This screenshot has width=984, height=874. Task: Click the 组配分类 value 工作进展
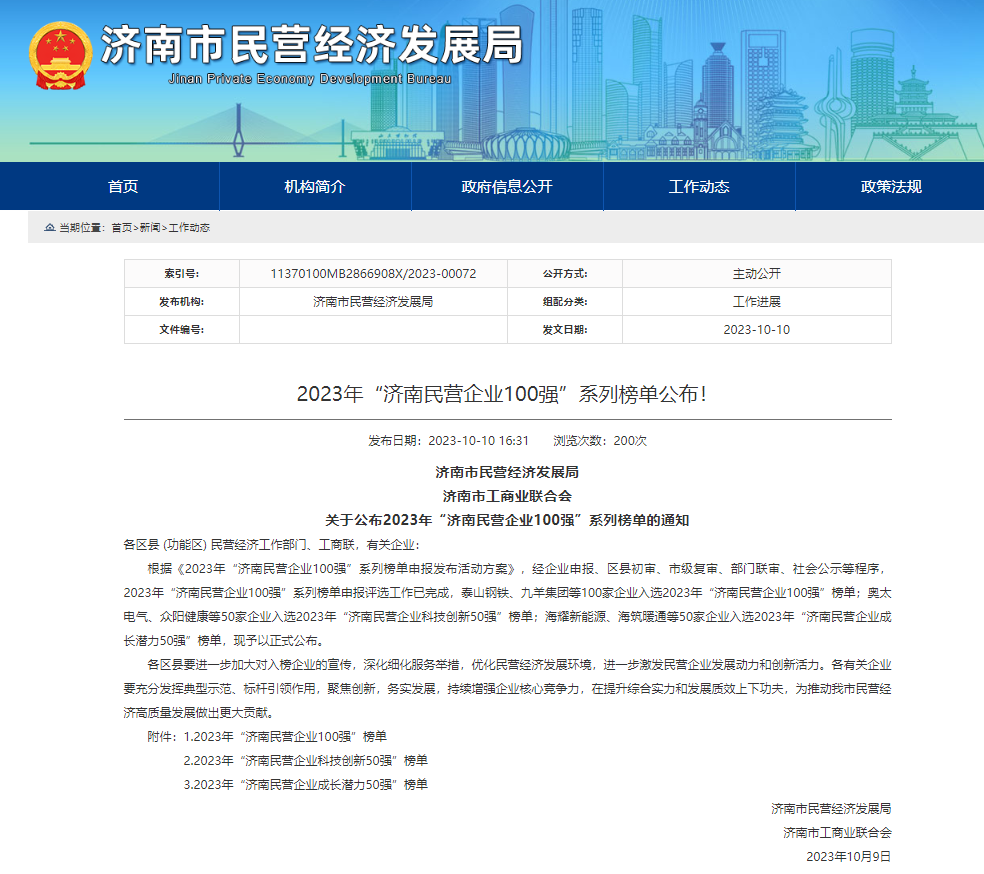point(756,302)
